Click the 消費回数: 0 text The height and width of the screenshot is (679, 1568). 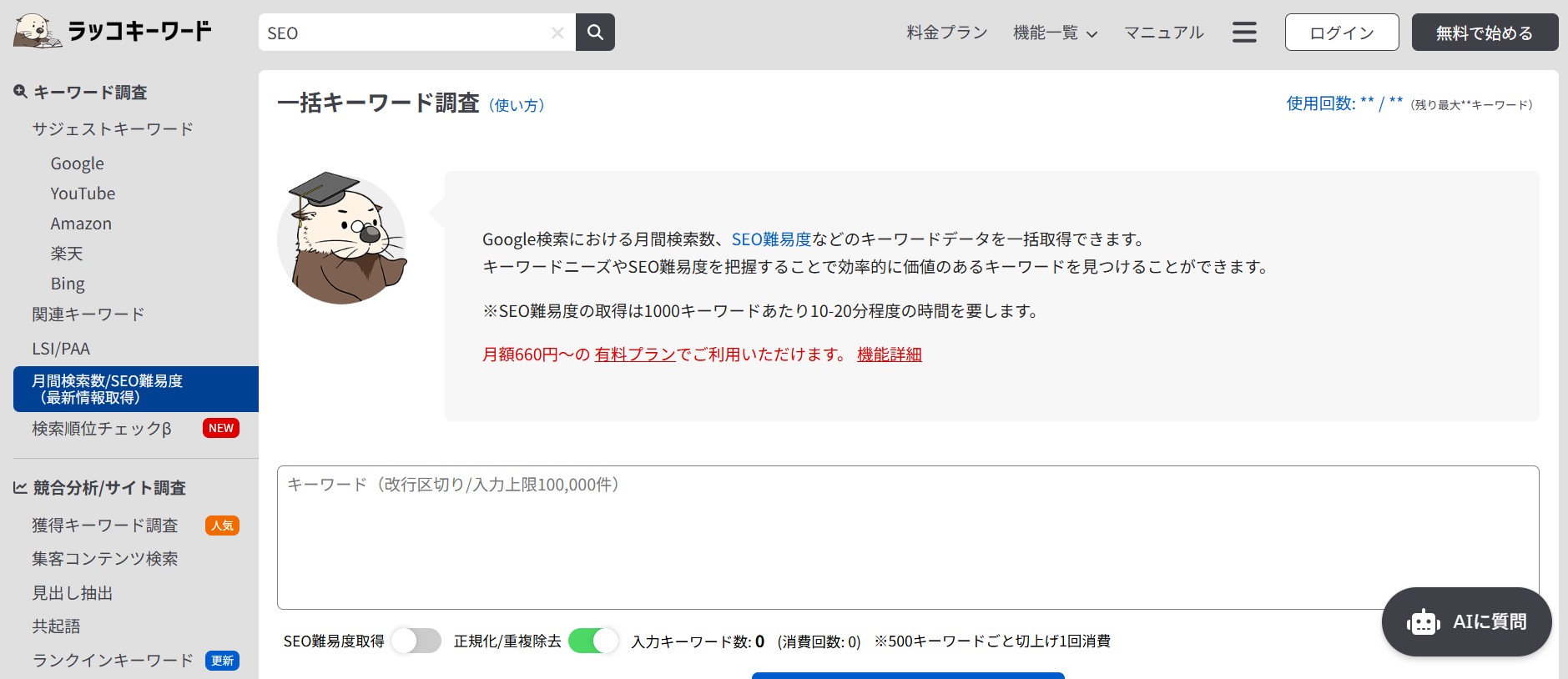tap(819, 641)
